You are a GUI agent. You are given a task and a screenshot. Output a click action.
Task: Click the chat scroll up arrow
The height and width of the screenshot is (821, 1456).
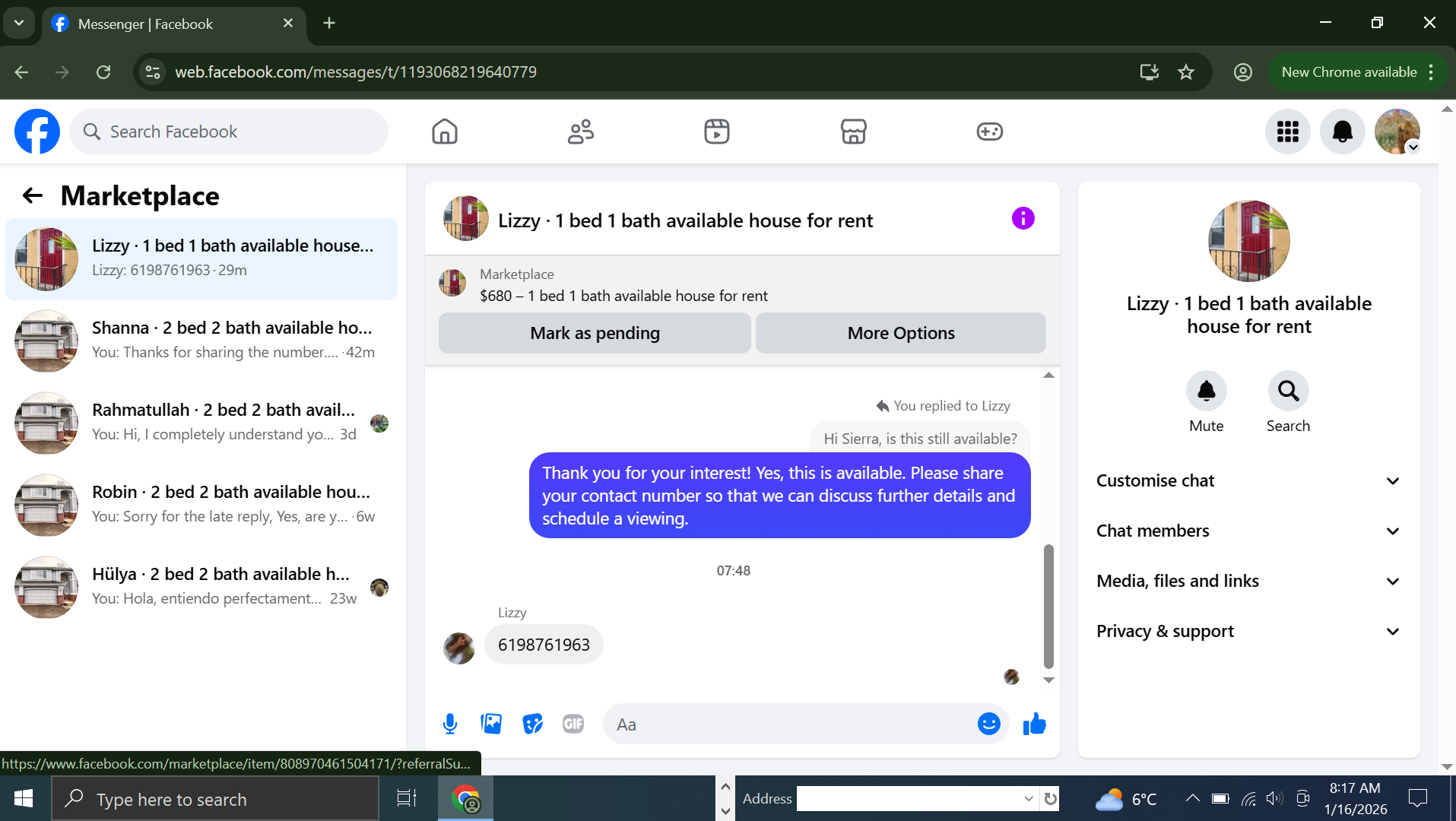pos(1048,376)
